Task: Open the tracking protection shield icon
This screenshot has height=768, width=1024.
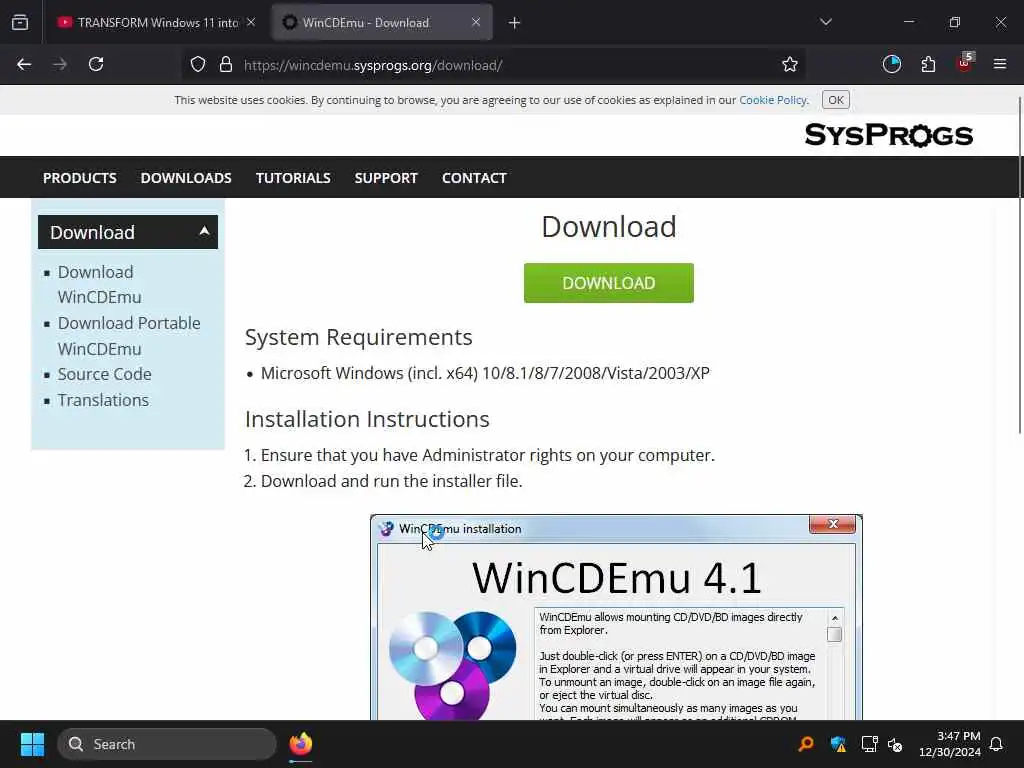Action: coord(198,65)
